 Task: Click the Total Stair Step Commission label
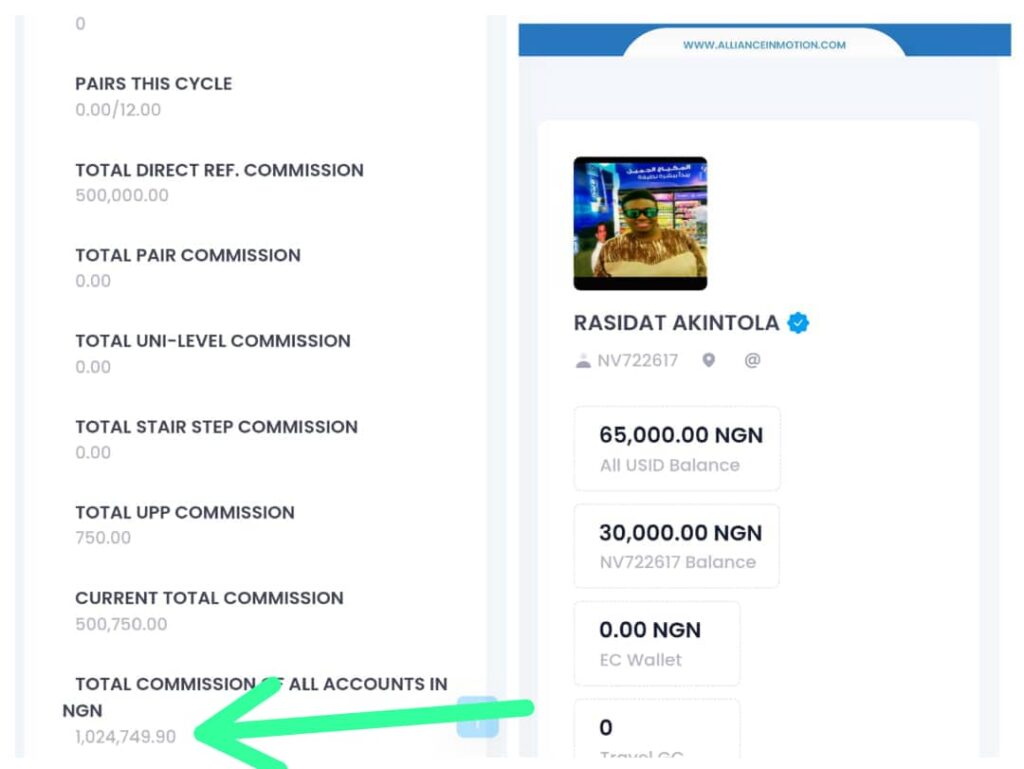[216, 427]
